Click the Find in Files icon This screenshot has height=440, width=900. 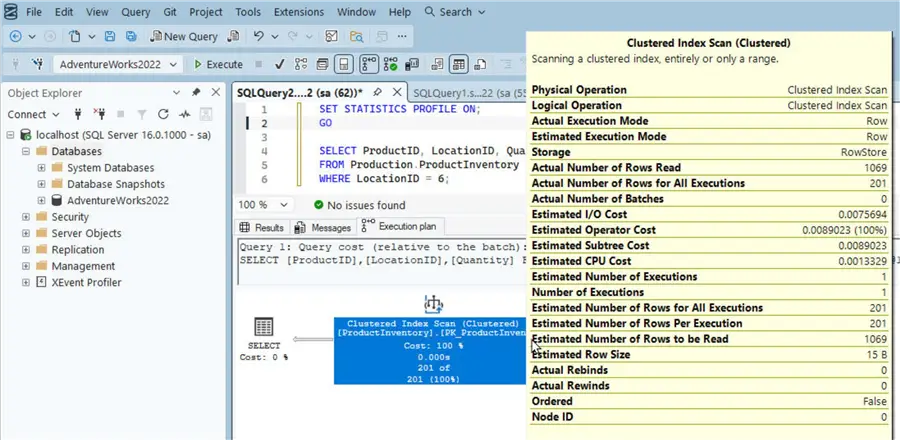(357, 36)
